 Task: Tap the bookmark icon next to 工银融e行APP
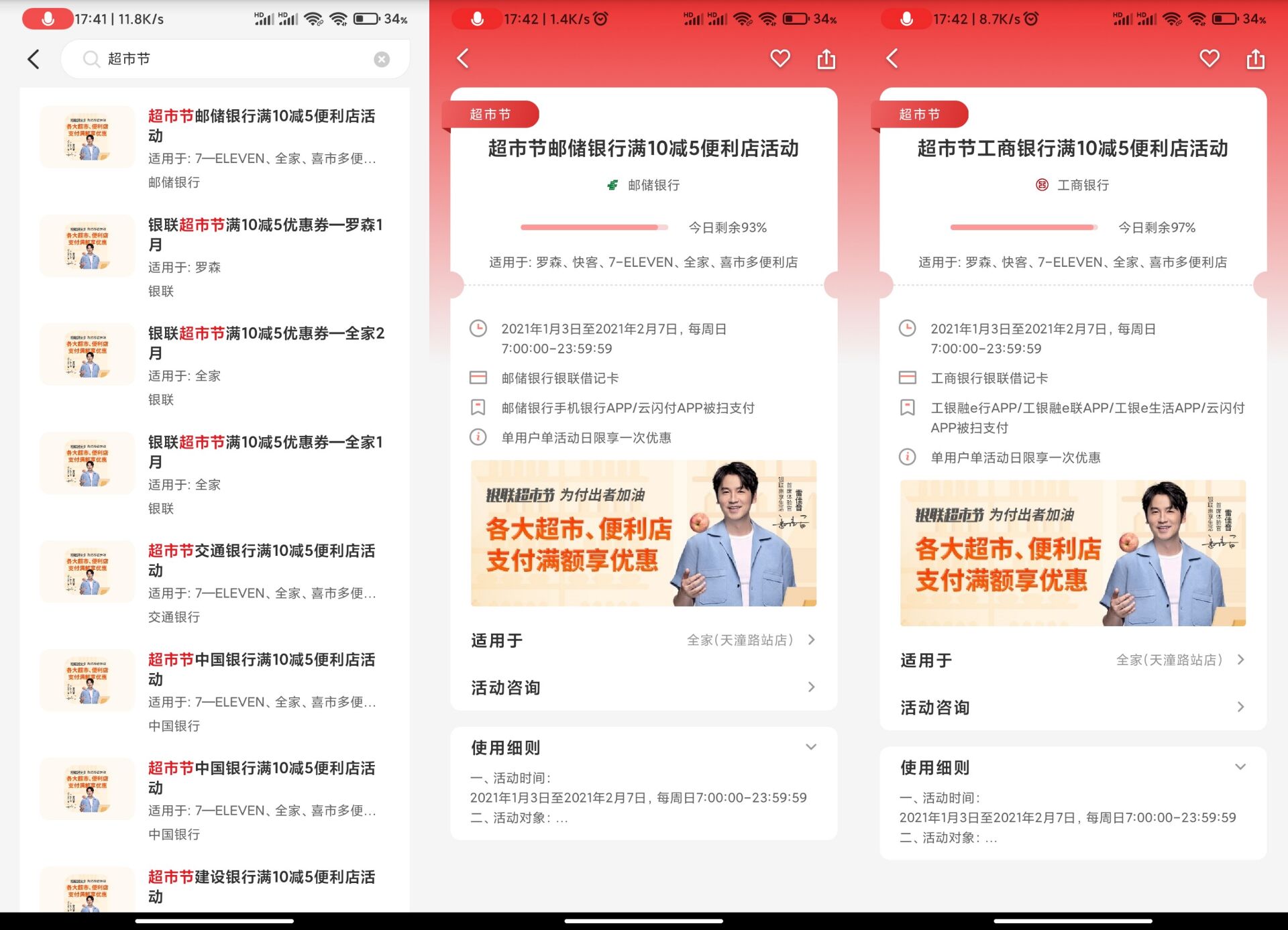908,408
